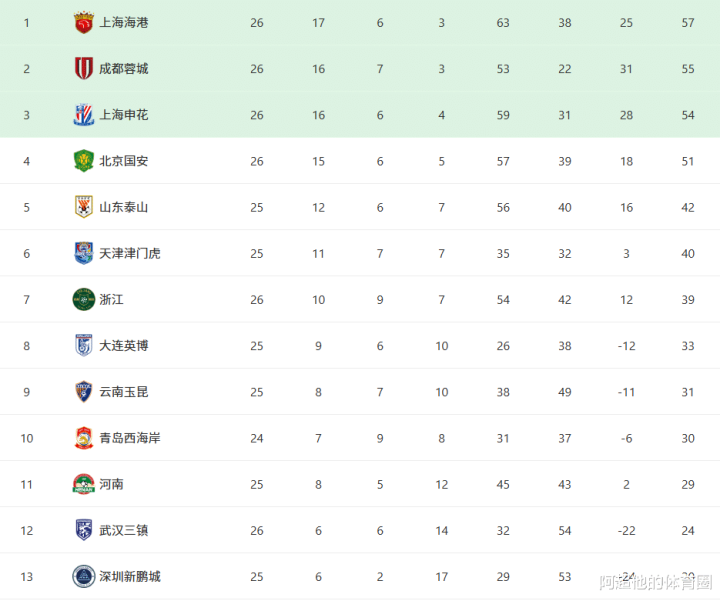Image resolution: width=720 pixels, height=601 pixels.
Task: Click the Henan (河南) team logo
Action: tap(84, 484)
